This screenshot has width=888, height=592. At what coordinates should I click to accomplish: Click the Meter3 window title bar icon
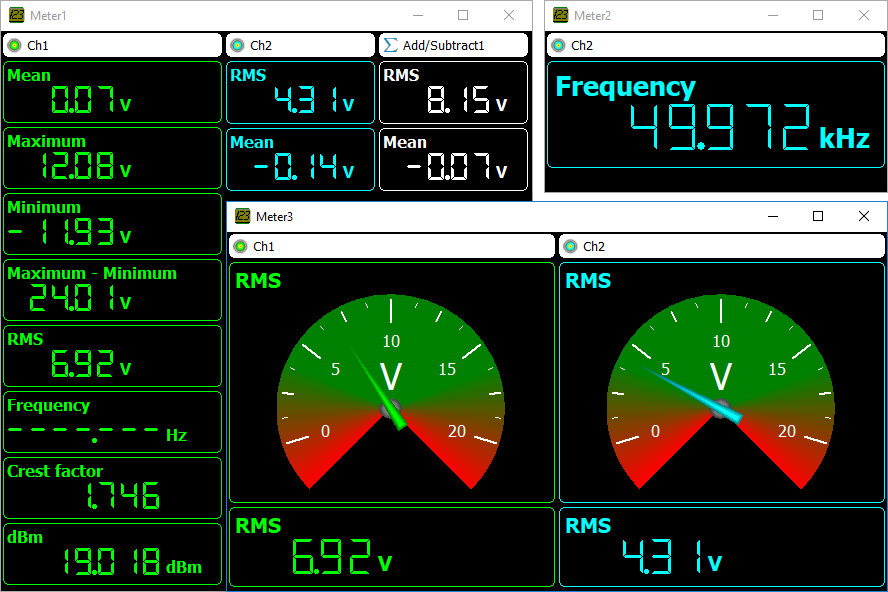click(242, 217)
